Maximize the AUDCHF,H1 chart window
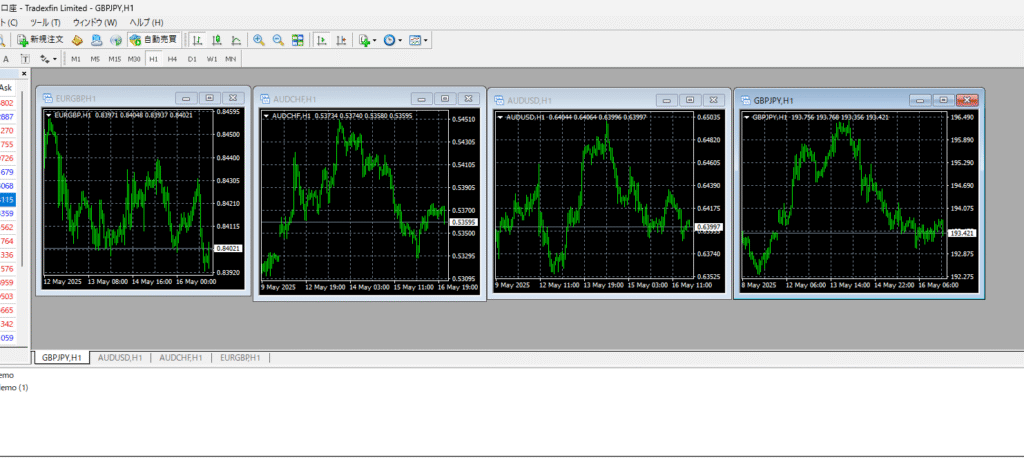The image size is (1024, 458). [x=445, y=99]
